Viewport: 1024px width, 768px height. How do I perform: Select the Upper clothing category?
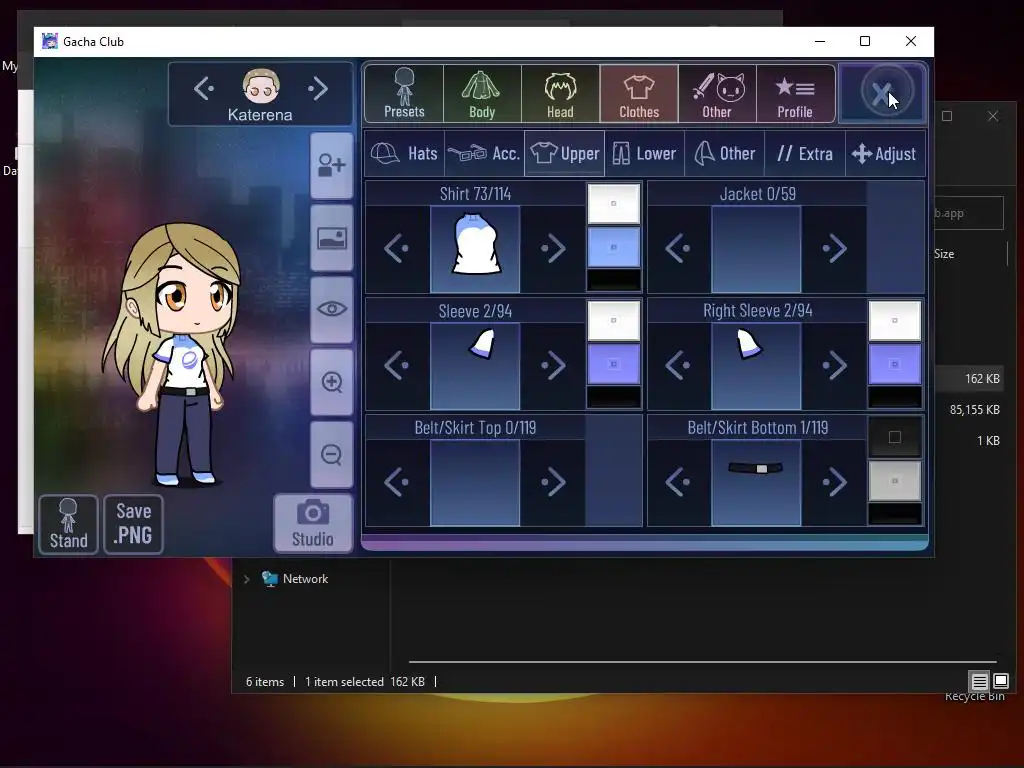[564, 153]
